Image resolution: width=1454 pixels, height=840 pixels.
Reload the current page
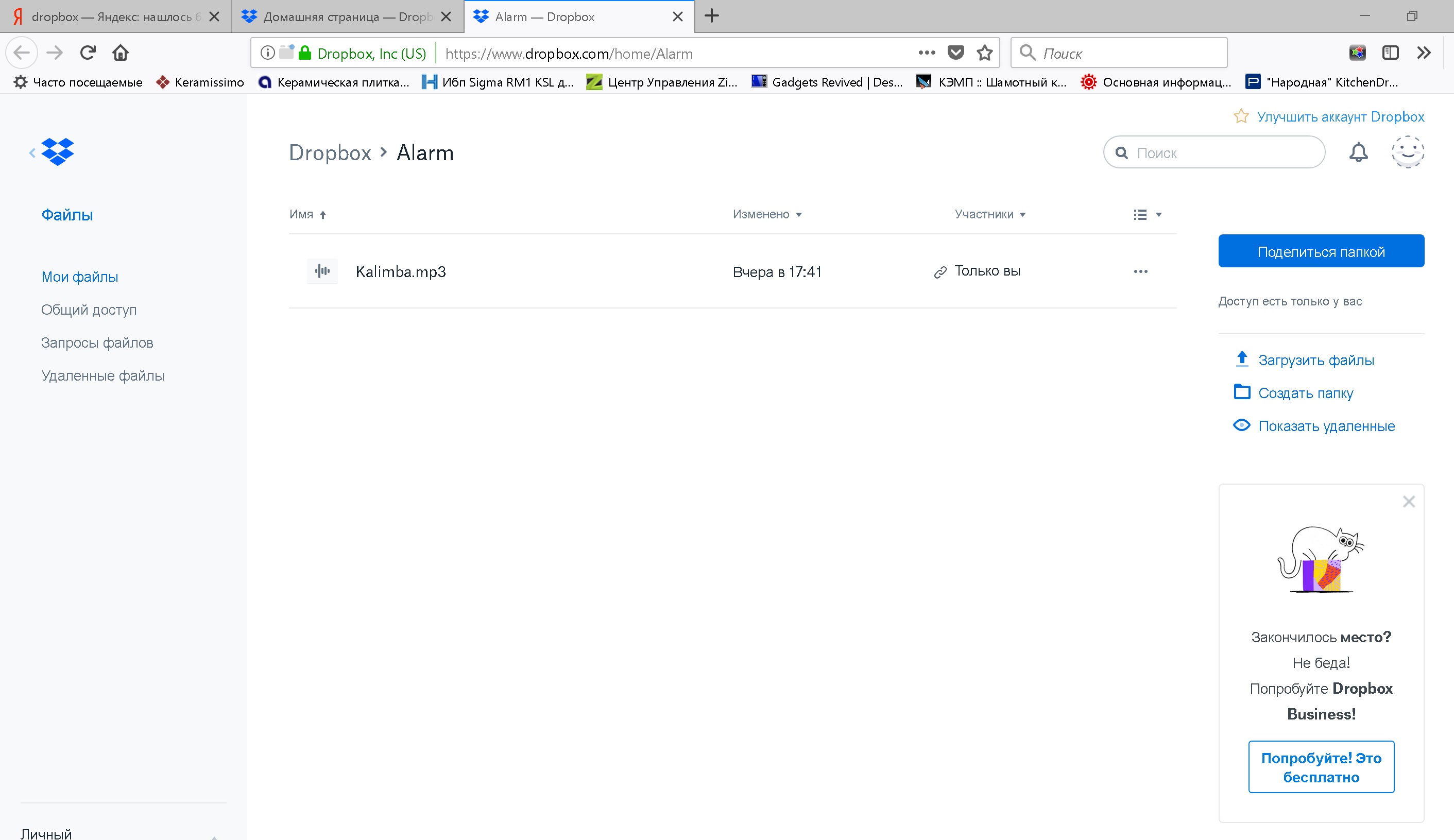(88, 53)
